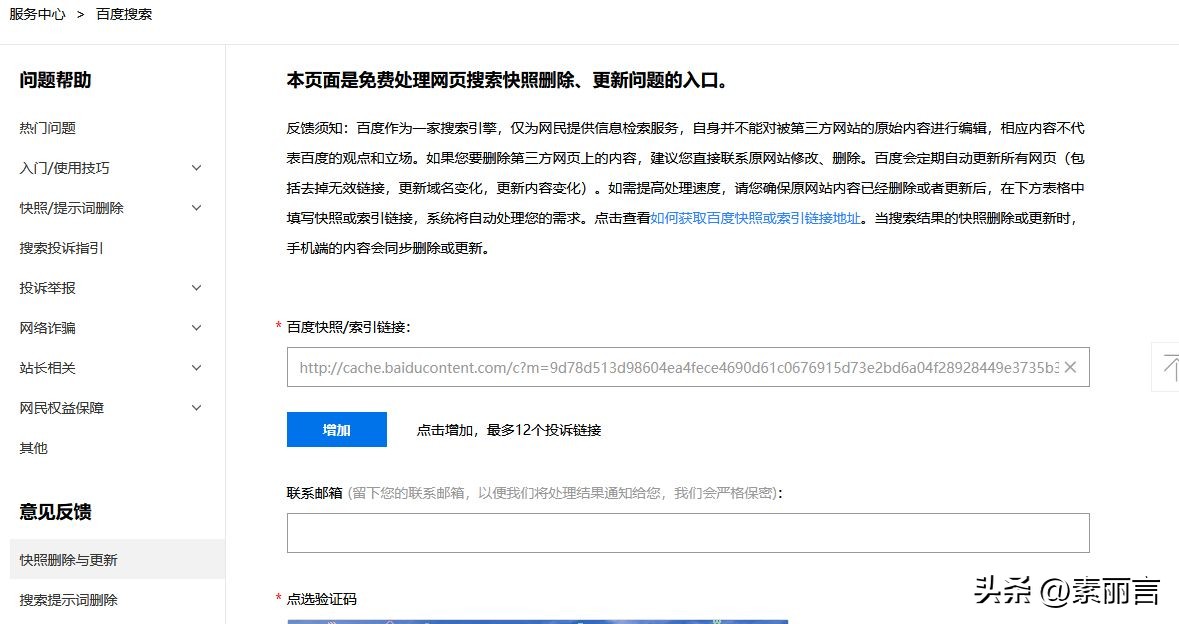Click the 服务中心 breadcrumb link
The width and height of the screenshot is (1179, 624).
coord(37,14)
